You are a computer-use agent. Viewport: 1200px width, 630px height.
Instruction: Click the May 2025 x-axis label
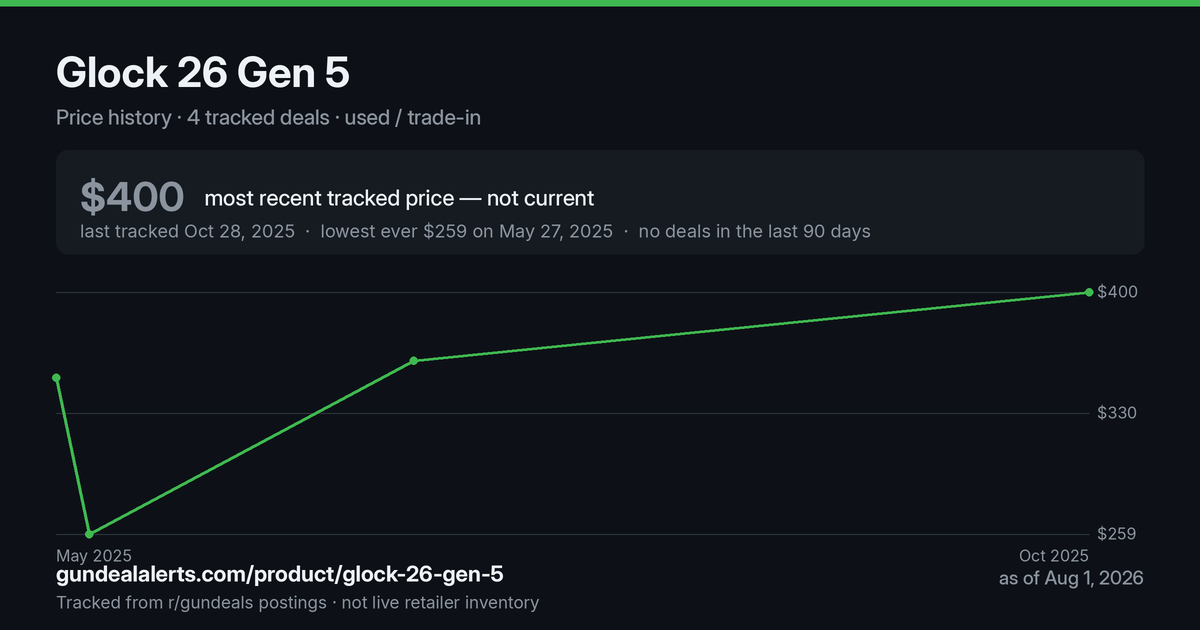[94, 555]
